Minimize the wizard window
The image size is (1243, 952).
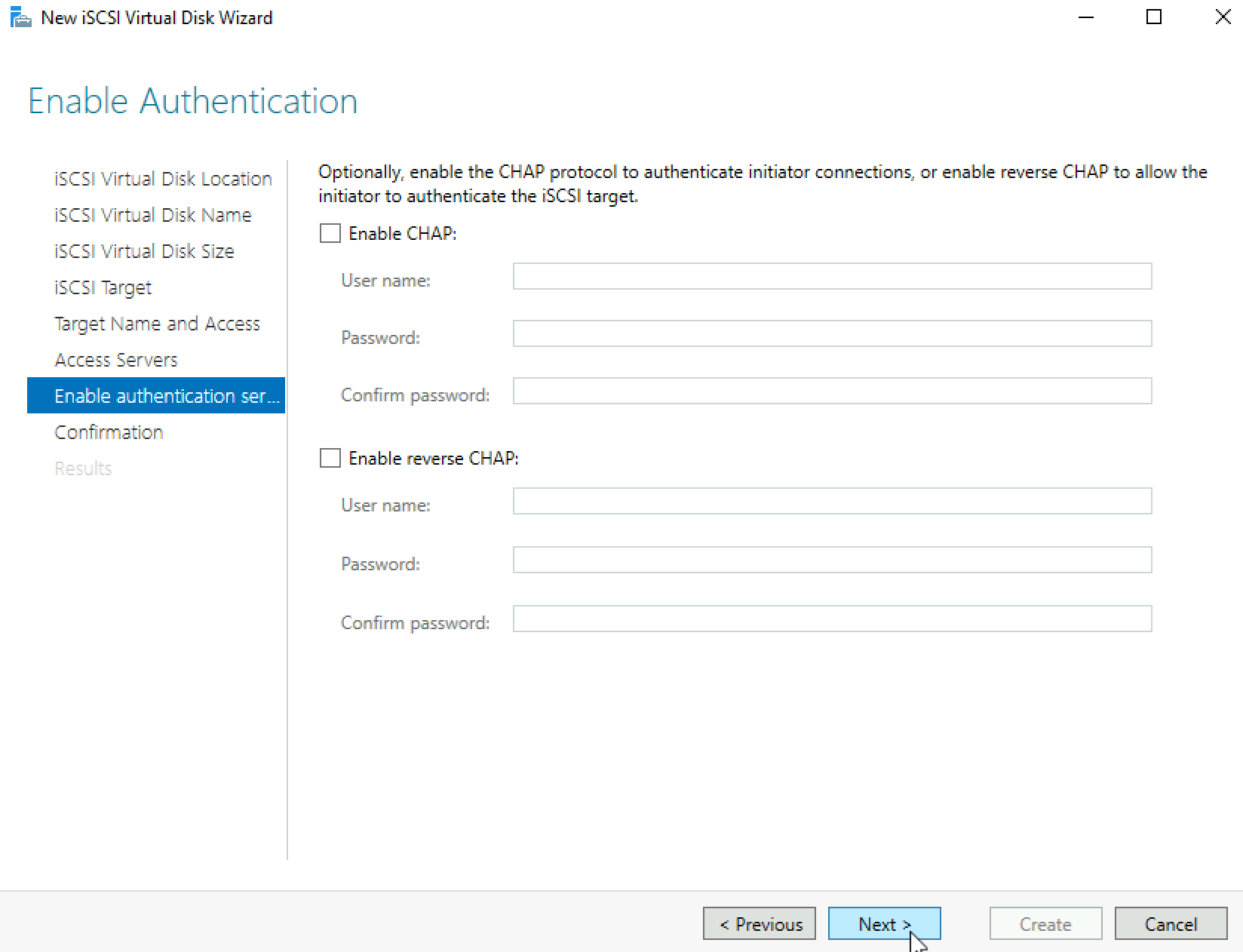pos(1086,17)
